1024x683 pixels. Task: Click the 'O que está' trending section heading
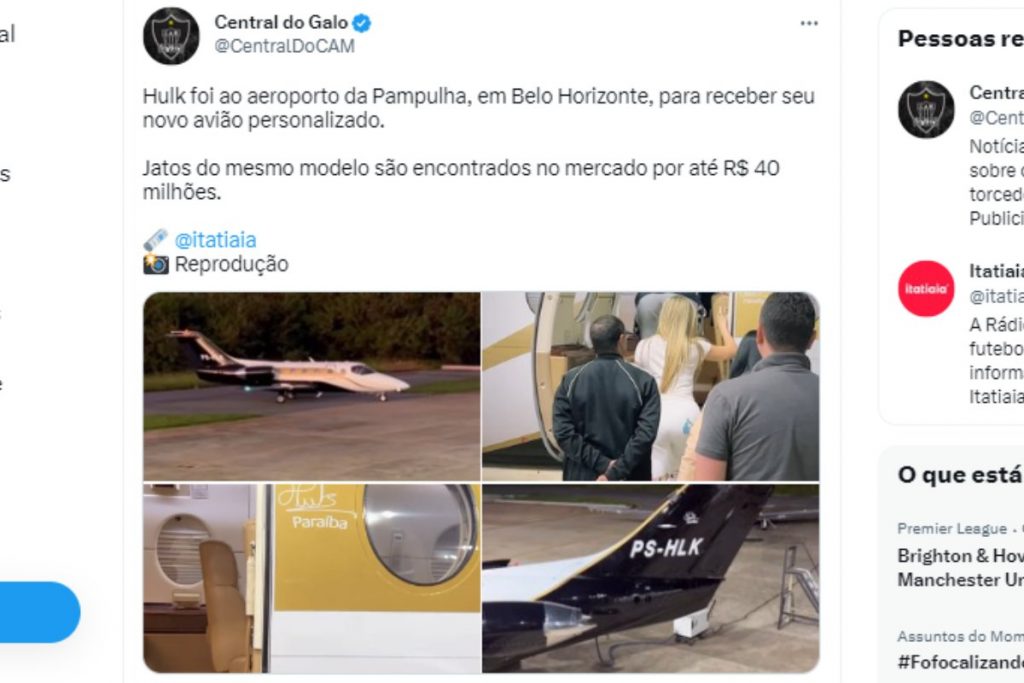[x=961, y=475]
